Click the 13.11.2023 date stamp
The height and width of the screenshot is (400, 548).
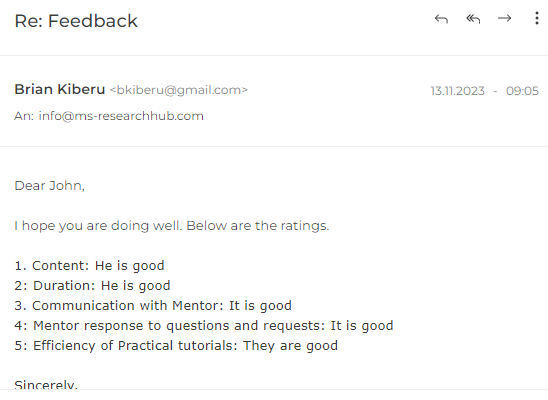click(x=457, y=91)
